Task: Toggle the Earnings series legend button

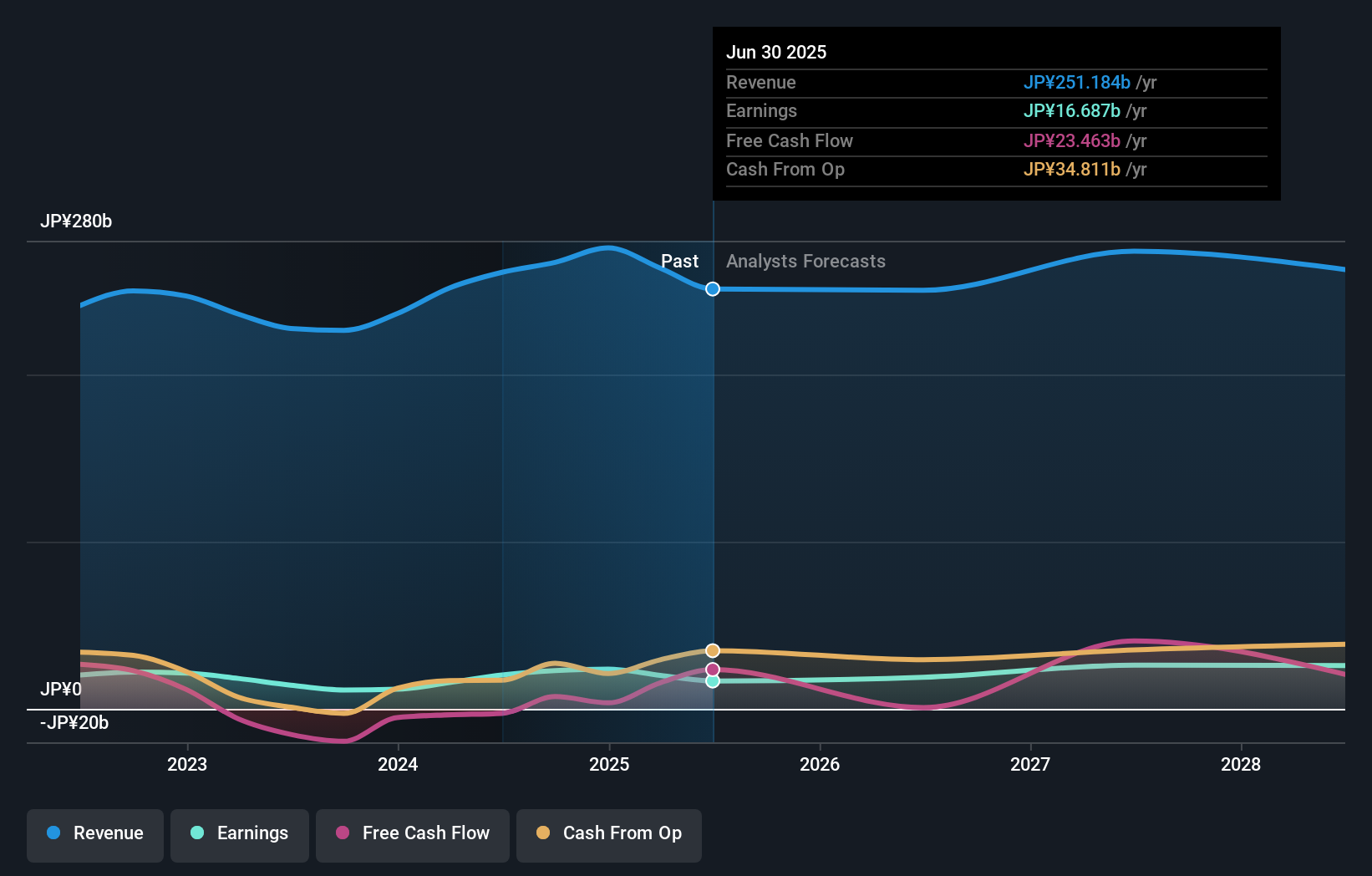Action: pyautogui.click(x=240, y=835)
